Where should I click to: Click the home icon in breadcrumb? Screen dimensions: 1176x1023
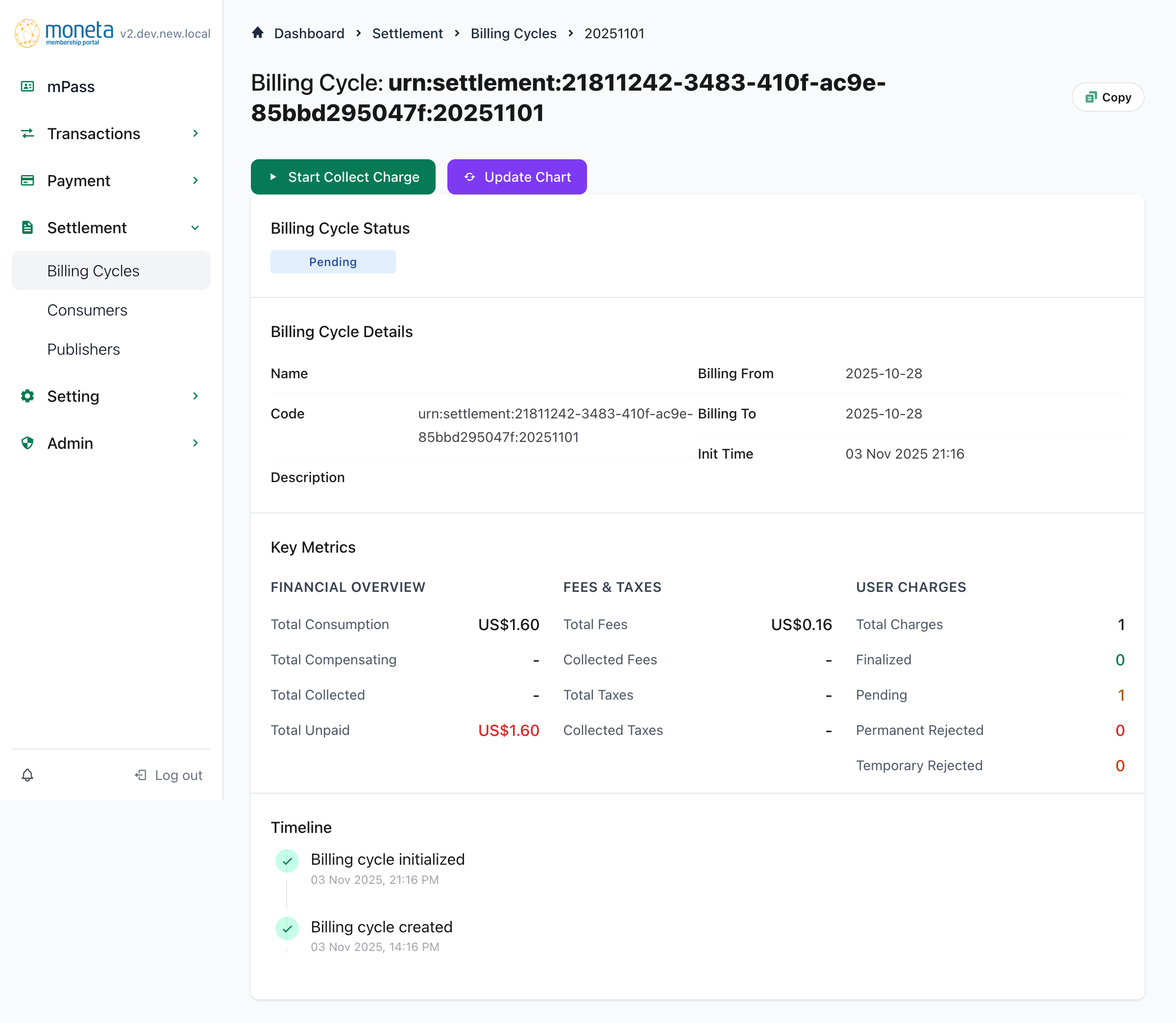coord(257,33)
